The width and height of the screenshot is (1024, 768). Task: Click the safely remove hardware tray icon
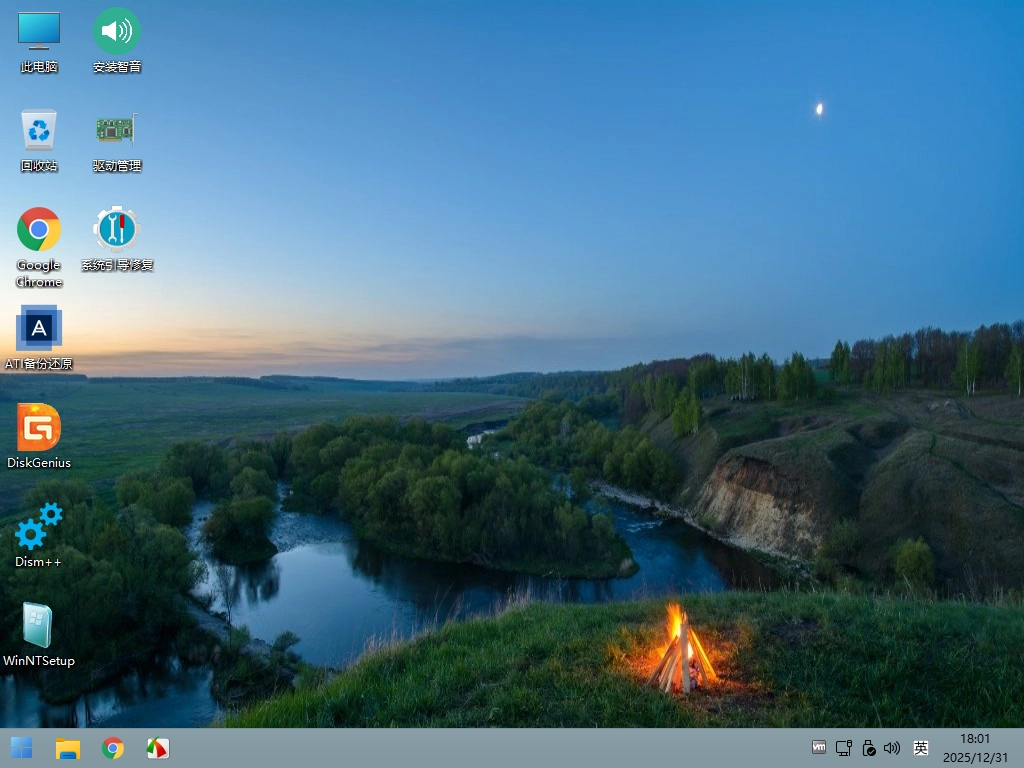(868, 748)
